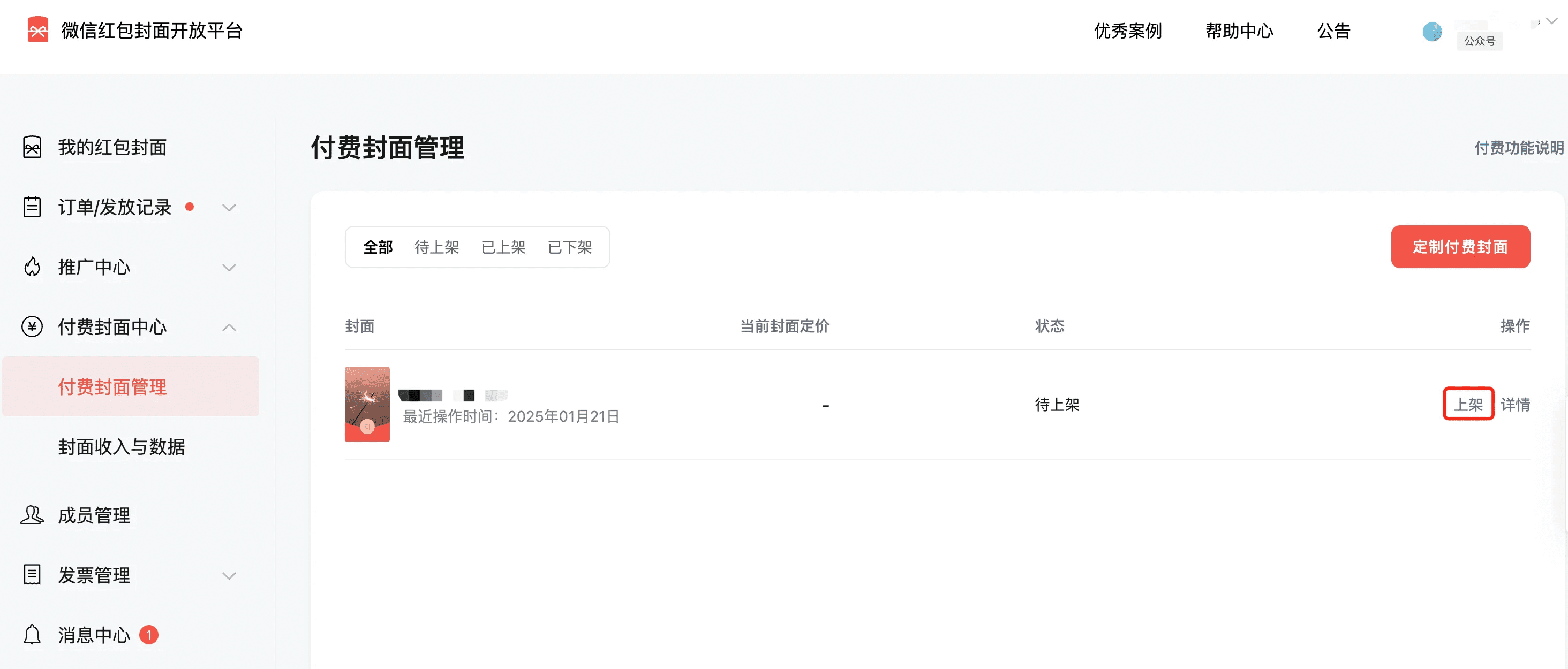
Task: Click the 定制付费封面 button
Action: 1460,247
